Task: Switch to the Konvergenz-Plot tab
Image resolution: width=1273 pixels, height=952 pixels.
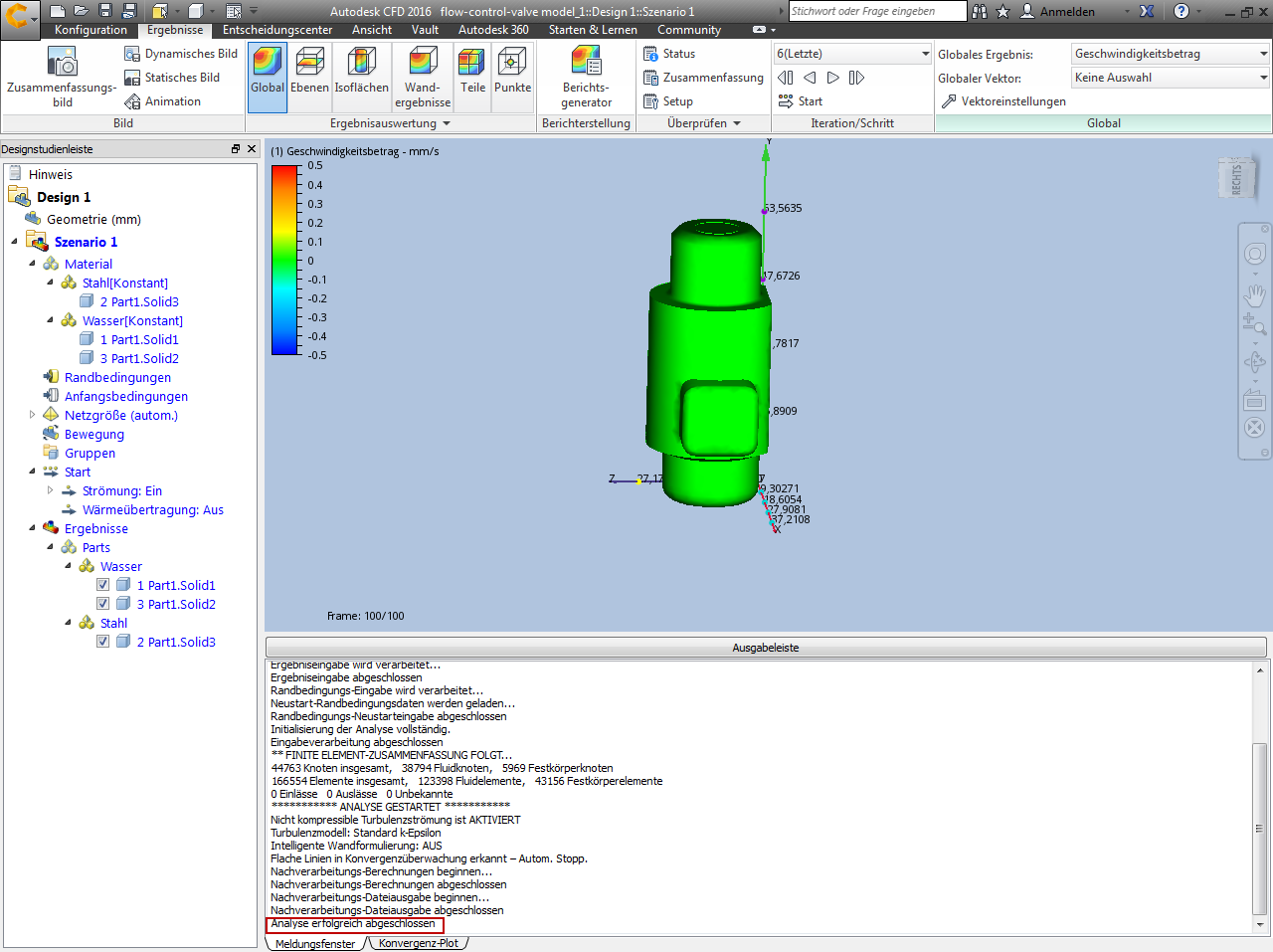Action: [x=418, y=943]
